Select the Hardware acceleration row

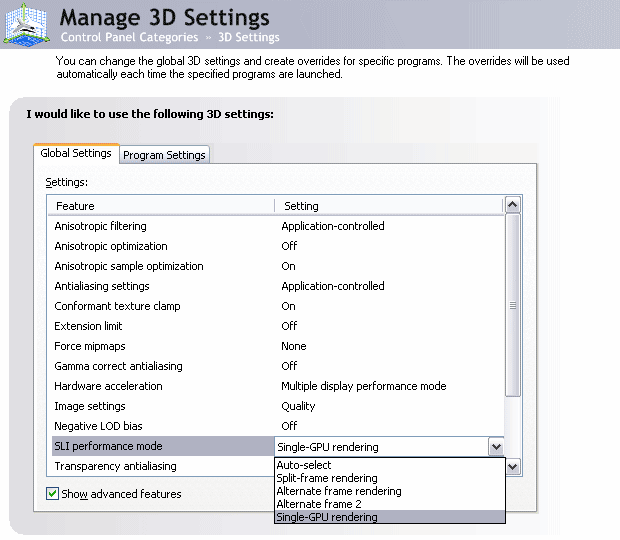[x=108, y=386]
